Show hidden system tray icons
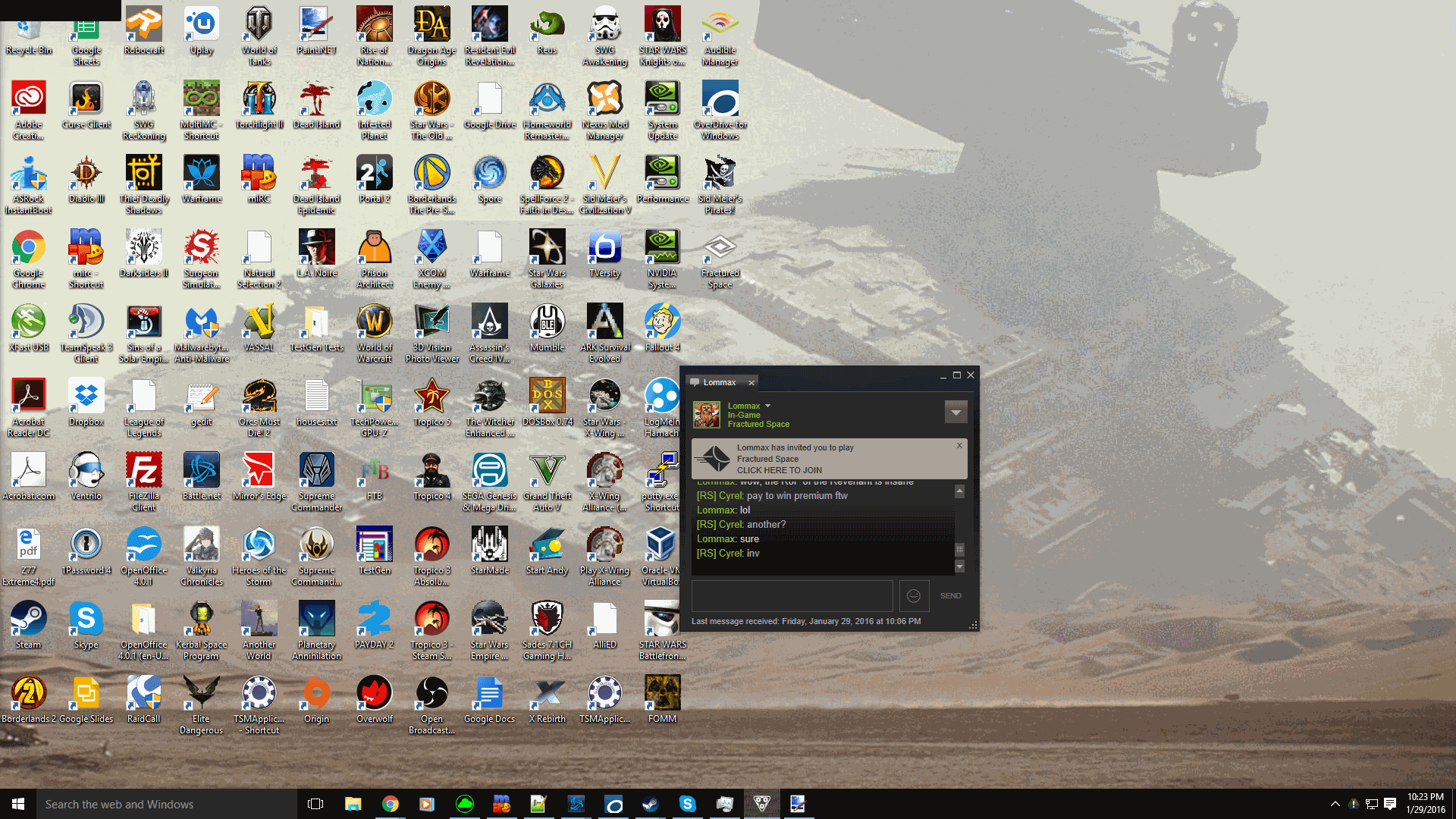This screenshot has height=819, width=1456. [x=1335, y=804]
